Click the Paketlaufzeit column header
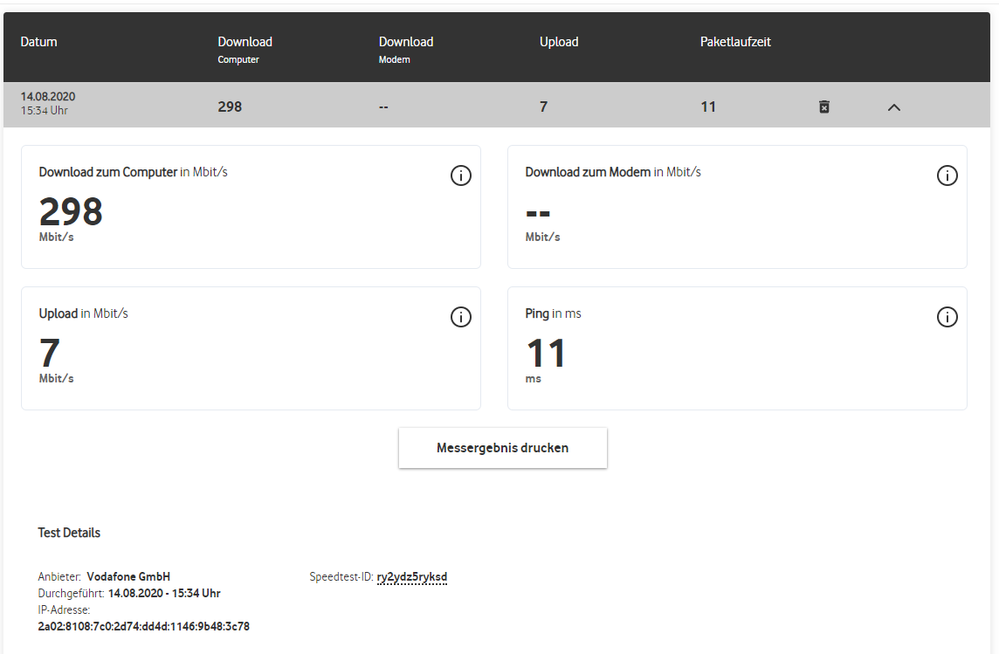Image resolution: width=999 pixels, height=654 pixels. (x=735, y=42)
